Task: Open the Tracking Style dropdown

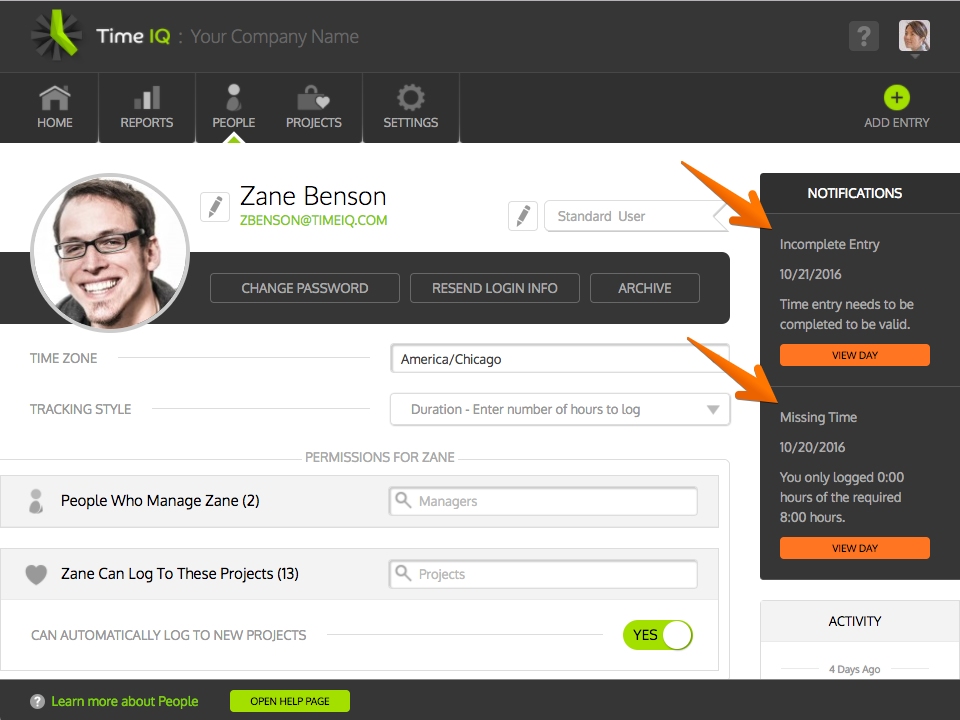Action: (560, 409)
